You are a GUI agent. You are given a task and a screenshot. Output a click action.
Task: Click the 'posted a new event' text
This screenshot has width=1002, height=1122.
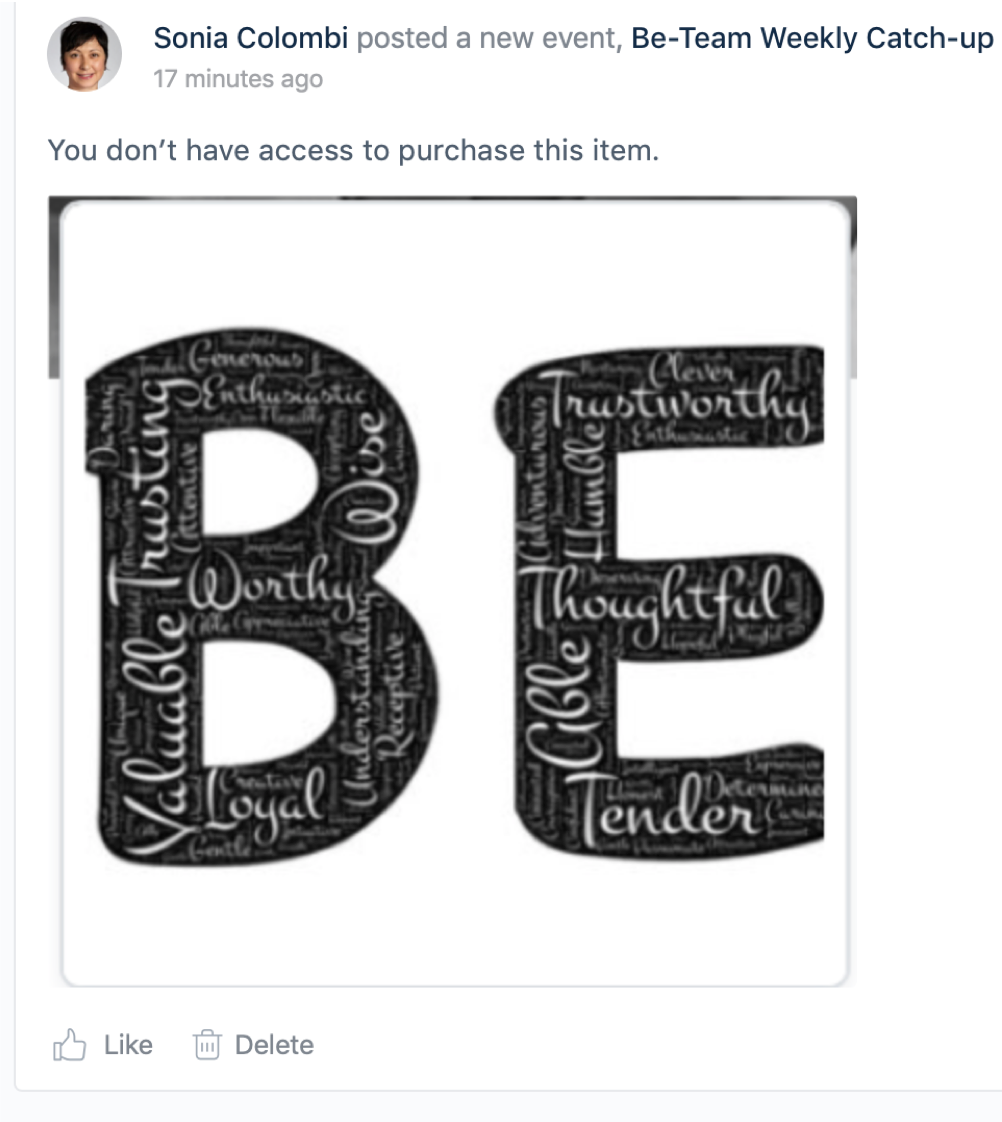489,38
